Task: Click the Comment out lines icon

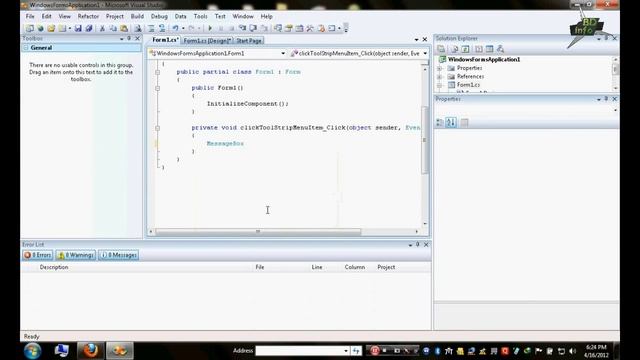Action: [151, 28]
